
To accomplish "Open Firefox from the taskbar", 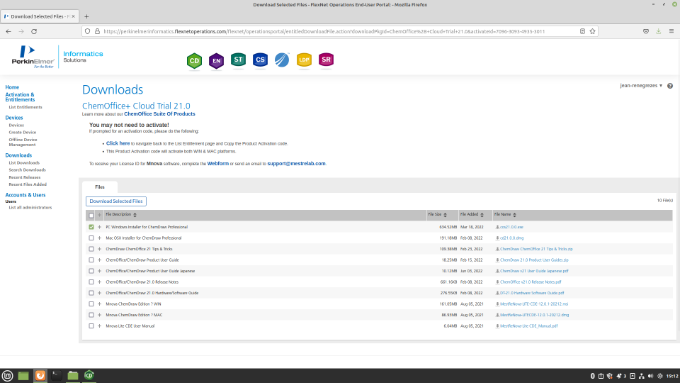I will pyautogui.click(x=40, y=376).
